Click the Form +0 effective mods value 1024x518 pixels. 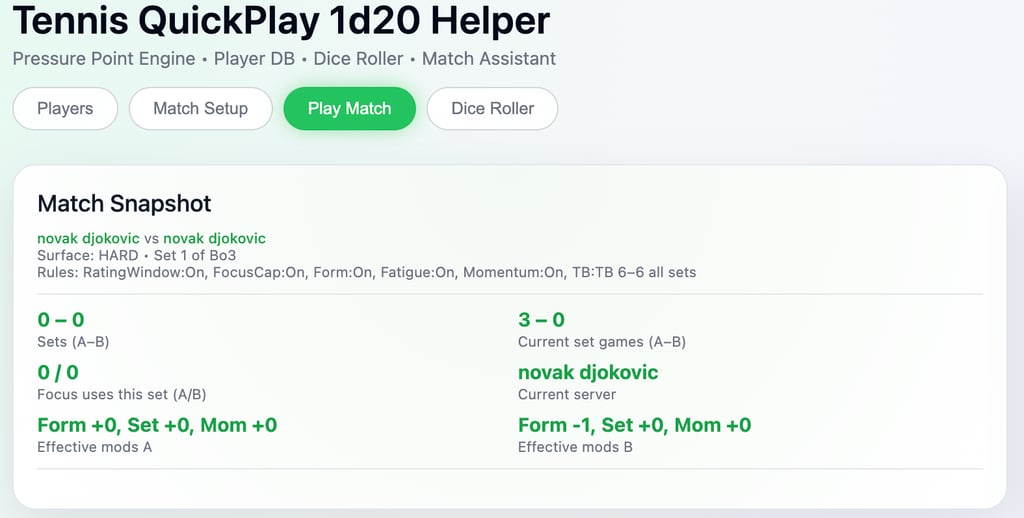click(x=157, y=425)
